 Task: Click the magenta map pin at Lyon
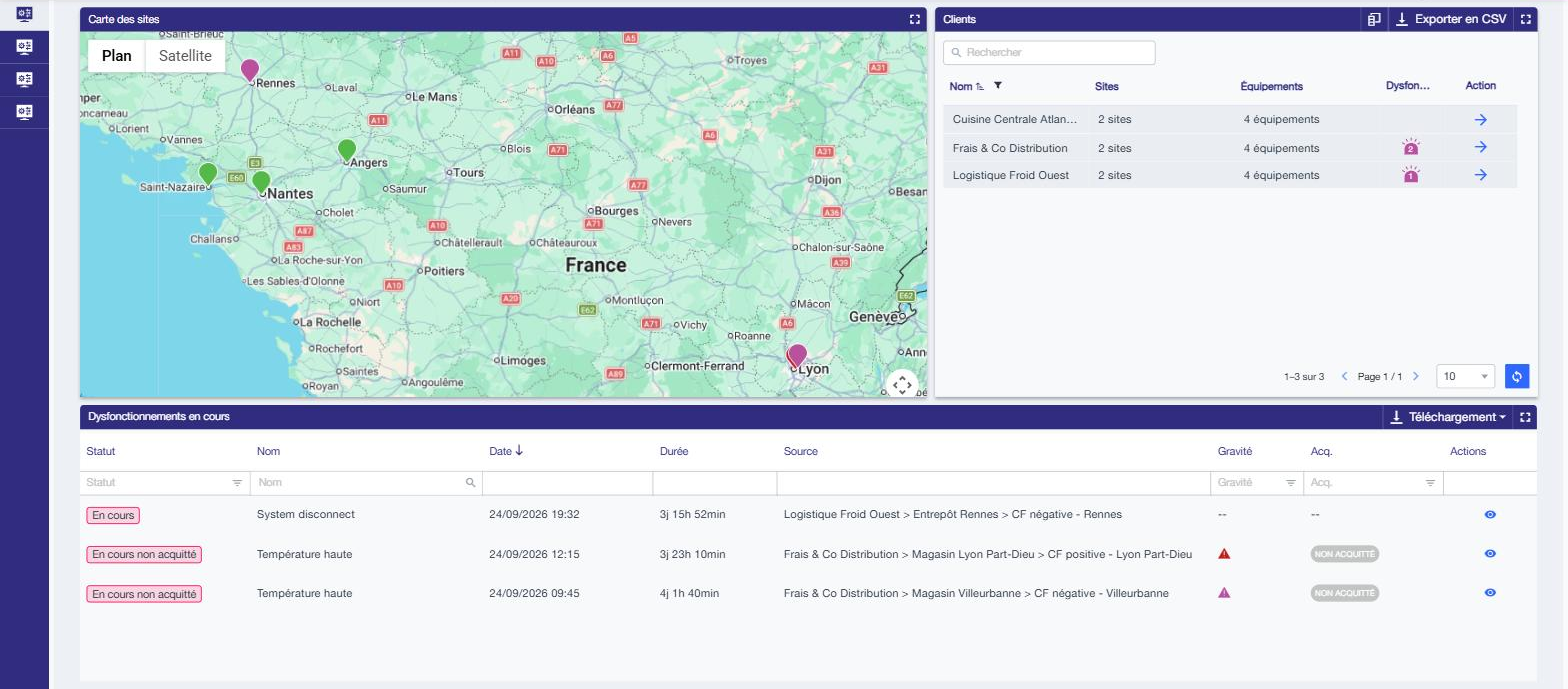(797, 356)
